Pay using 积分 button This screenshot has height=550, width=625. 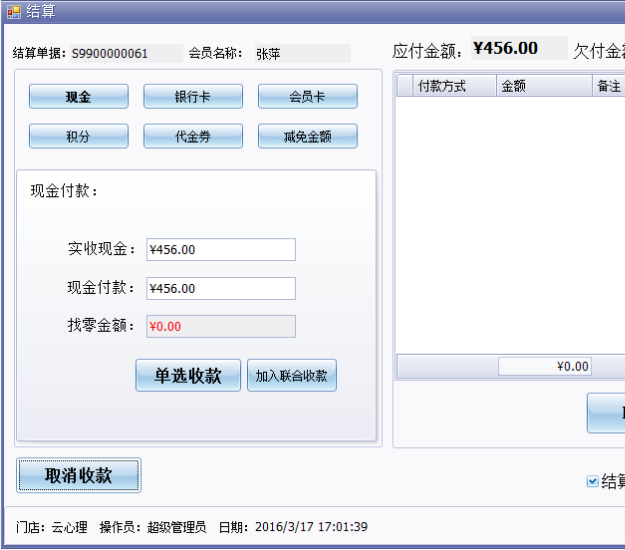[x=79, y=136]
